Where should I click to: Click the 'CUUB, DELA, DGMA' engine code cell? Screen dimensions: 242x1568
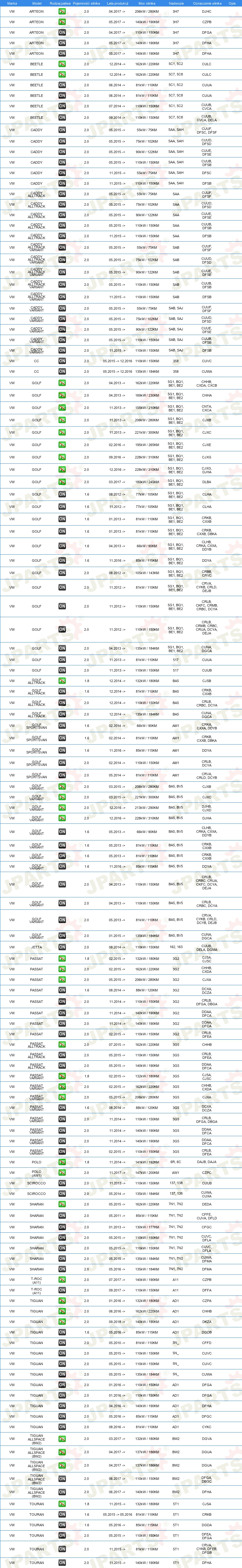(x=207, y=947)
